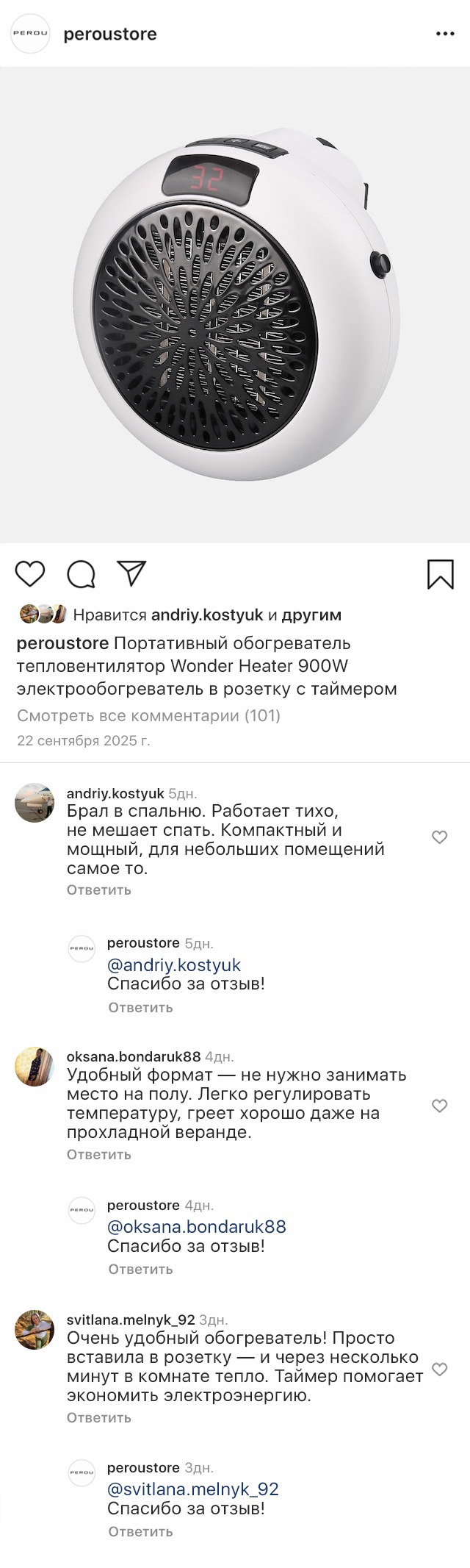Reply to andriy.kostyuk's comment
The height and width of the screenshot is (1568, 470).
point(99,889)
